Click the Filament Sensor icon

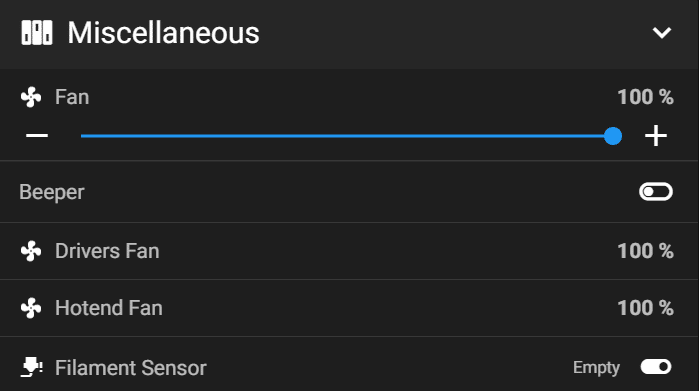pyautogui.click(x=32, y=367)
